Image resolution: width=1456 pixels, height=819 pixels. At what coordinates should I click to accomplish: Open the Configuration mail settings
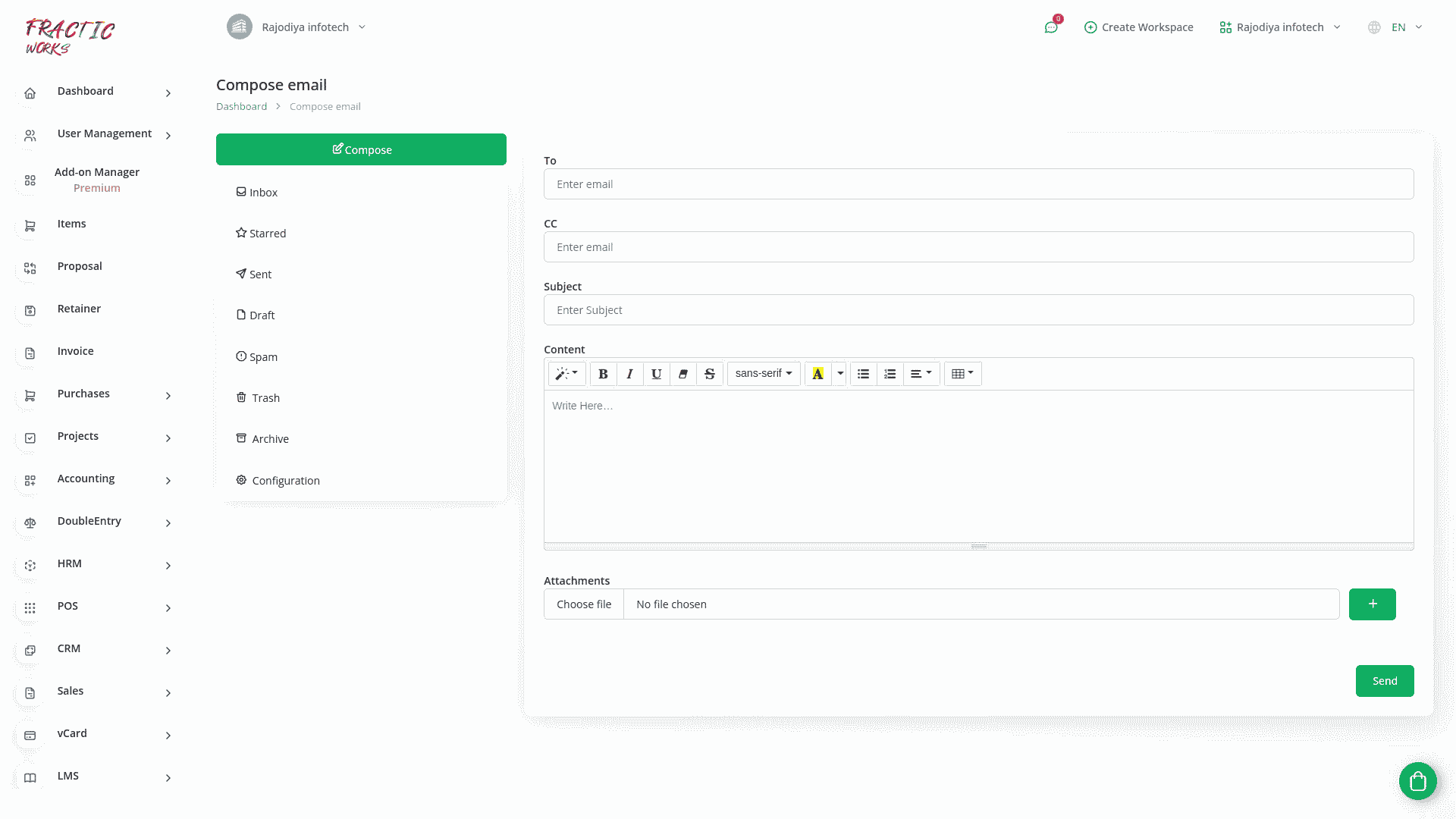285,481
